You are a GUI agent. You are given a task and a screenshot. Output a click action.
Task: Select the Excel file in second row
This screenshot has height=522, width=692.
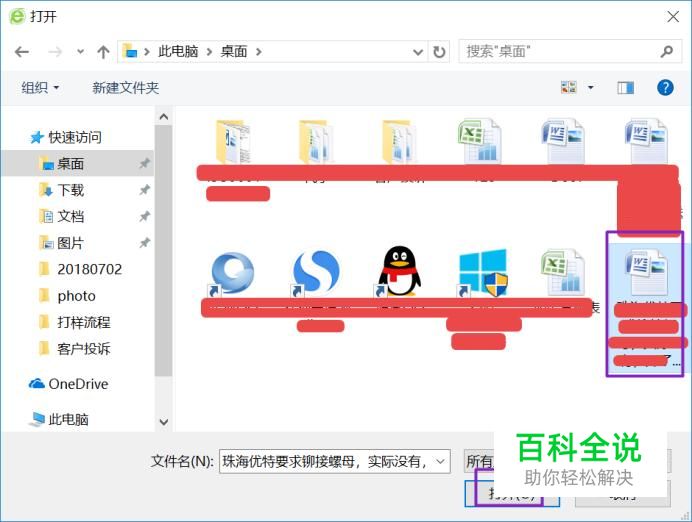563,273
